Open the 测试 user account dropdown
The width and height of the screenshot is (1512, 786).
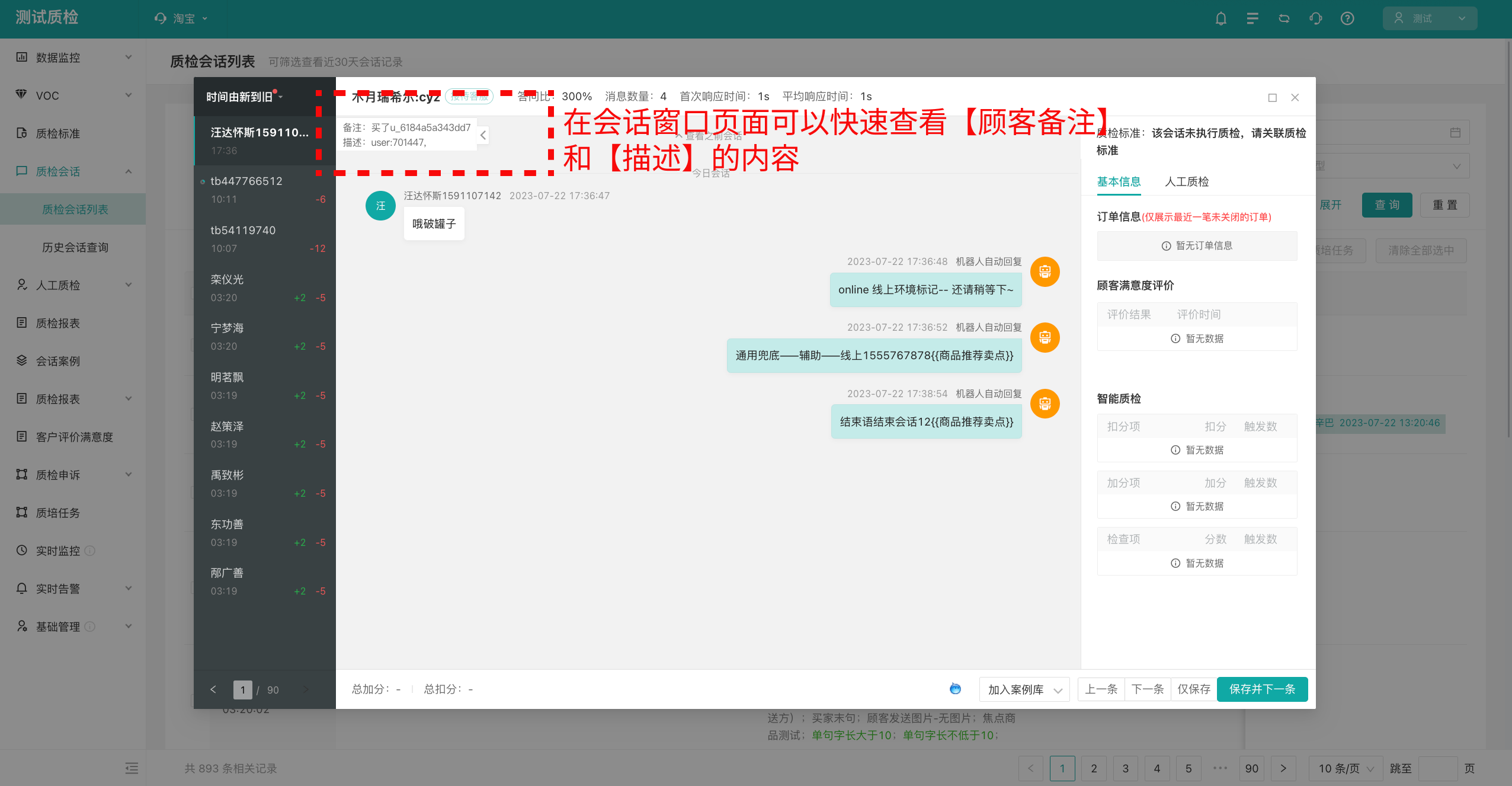click(x=1430, y=18)
